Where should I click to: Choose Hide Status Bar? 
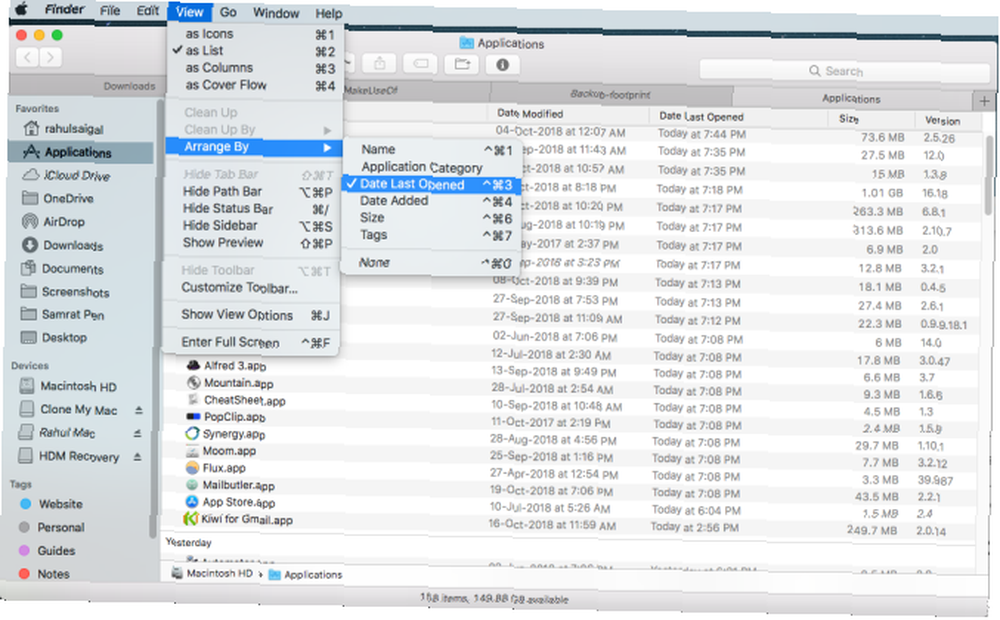pos(253,209)
